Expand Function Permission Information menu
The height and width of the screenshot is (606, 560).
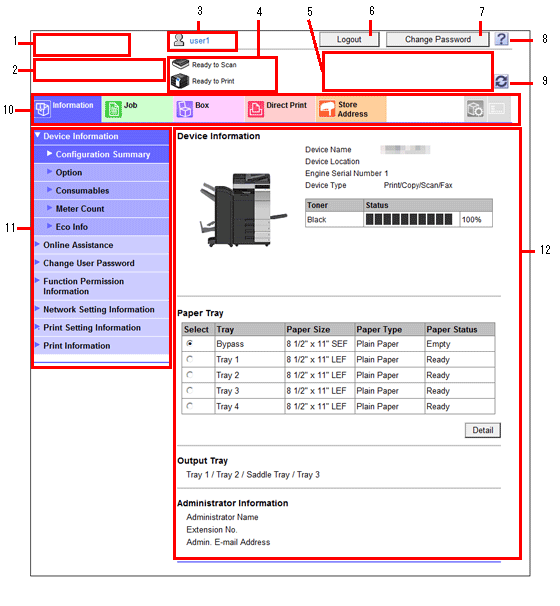[x=102, y=286]
